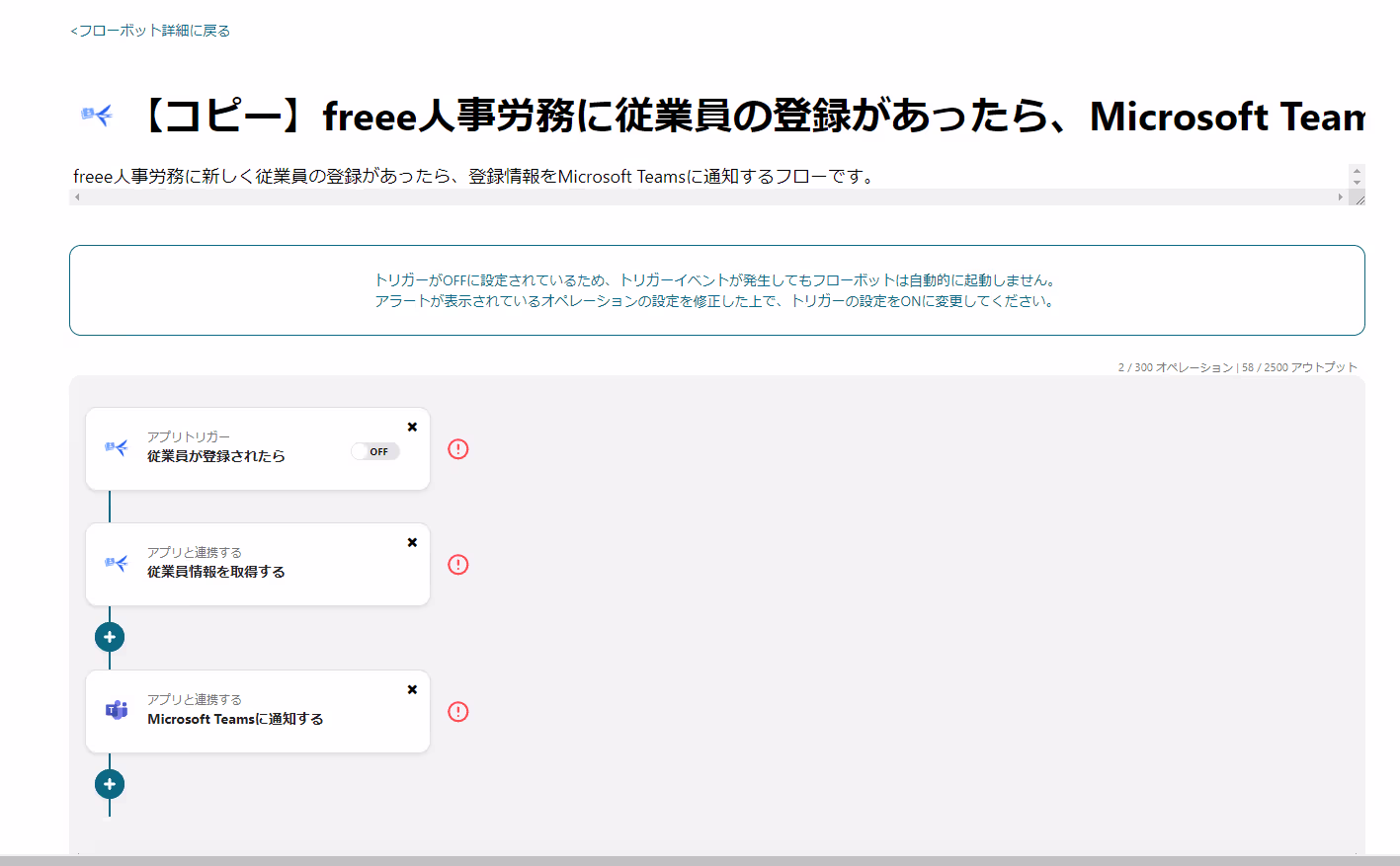Add a step after Microsoft Teamsに通知する
This screenshot has height=866, width=1400.
[110, 784]
